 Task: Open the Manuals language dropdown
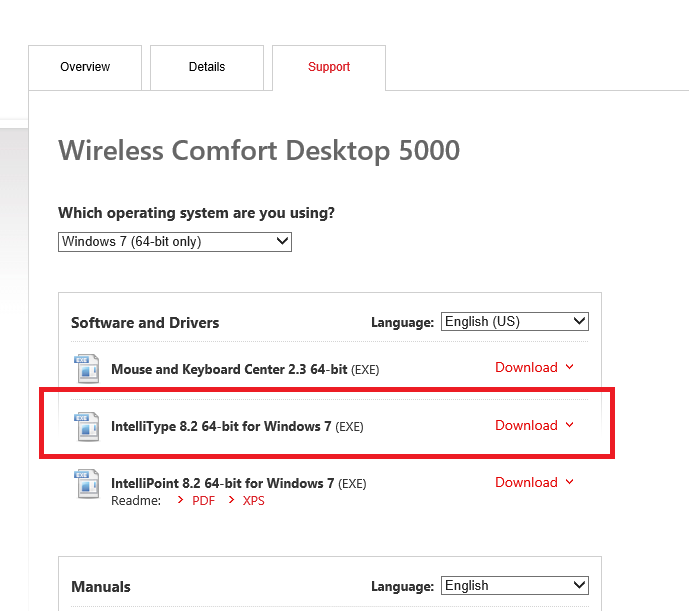pyautogui.click(x=515, y=586)
